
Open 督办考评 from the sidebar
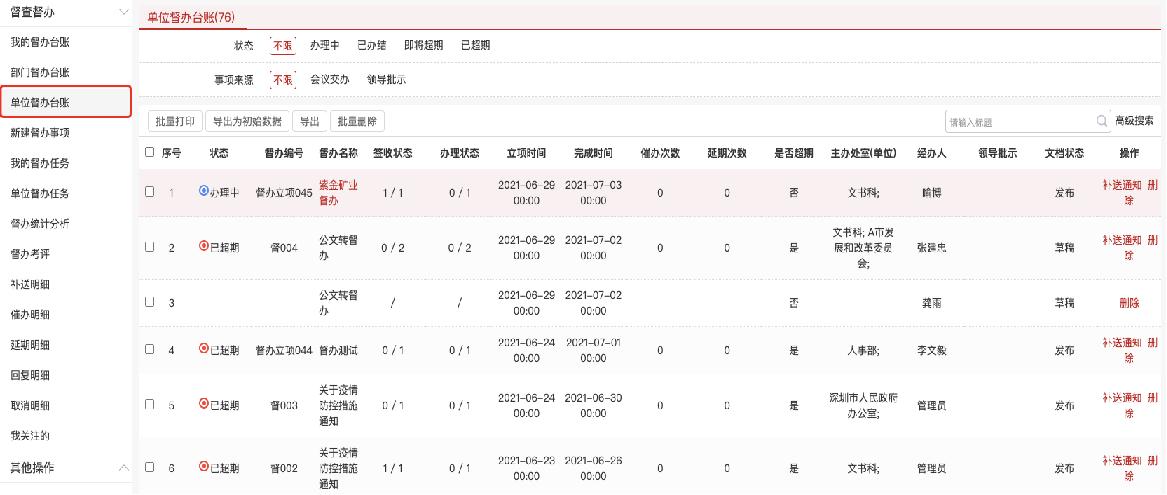tap(30, 254)
